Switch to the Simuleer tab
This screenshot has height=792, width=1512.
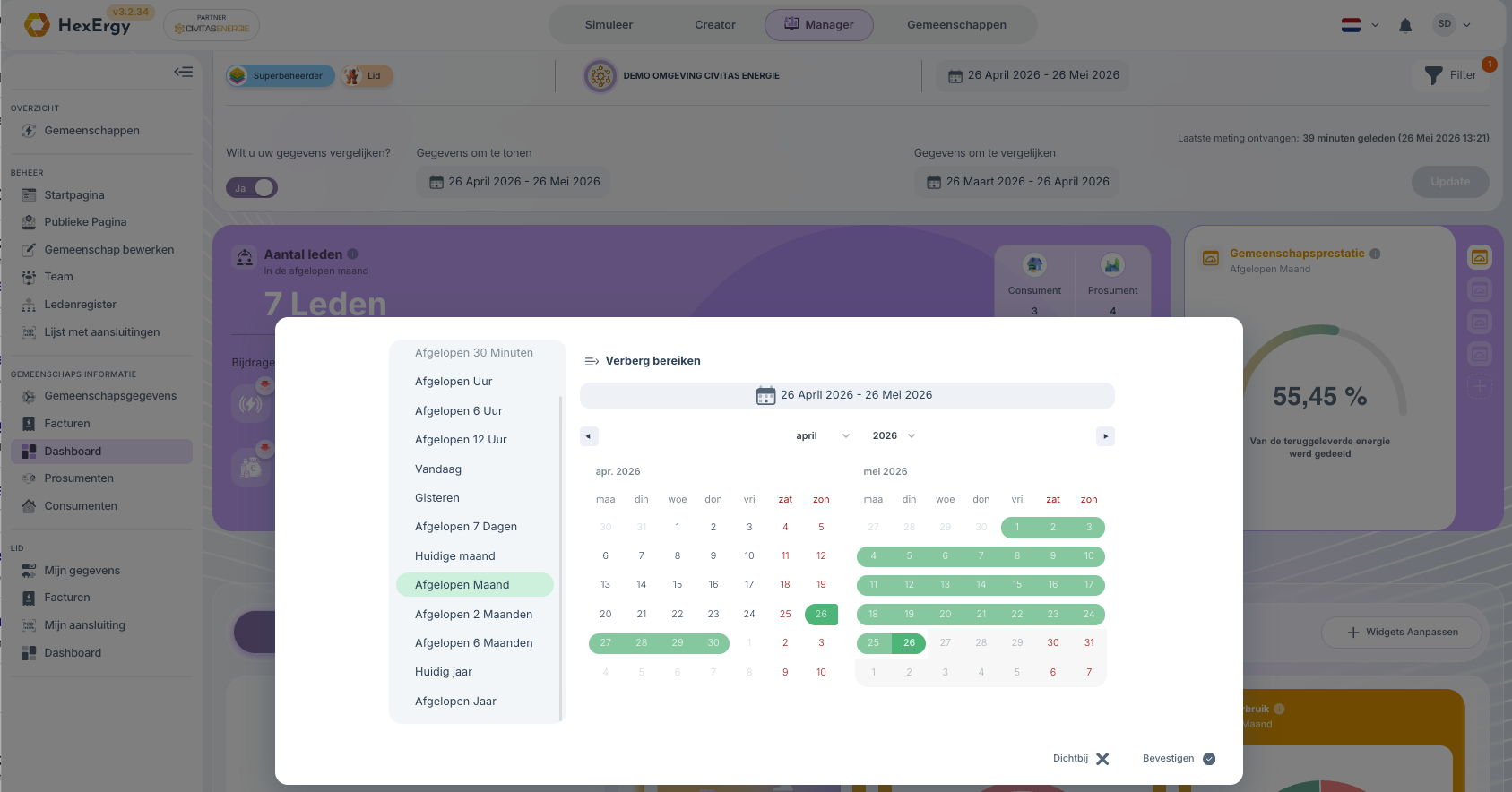coord(609,25)
